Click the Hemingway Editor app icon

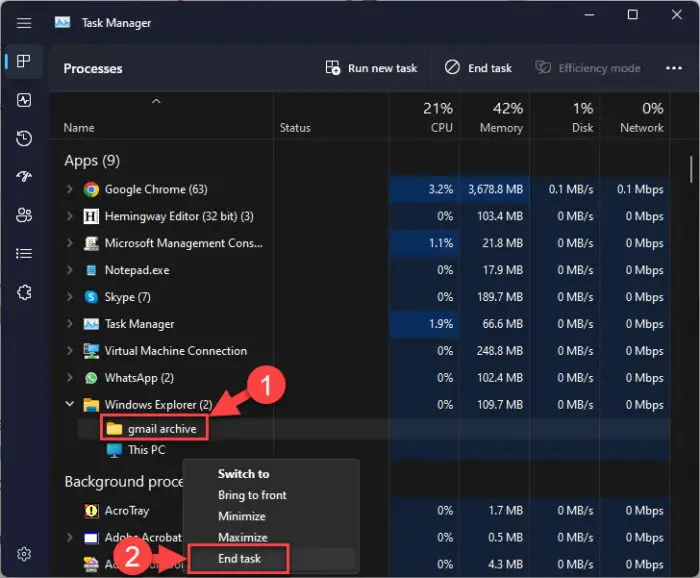tap(91, 216)
